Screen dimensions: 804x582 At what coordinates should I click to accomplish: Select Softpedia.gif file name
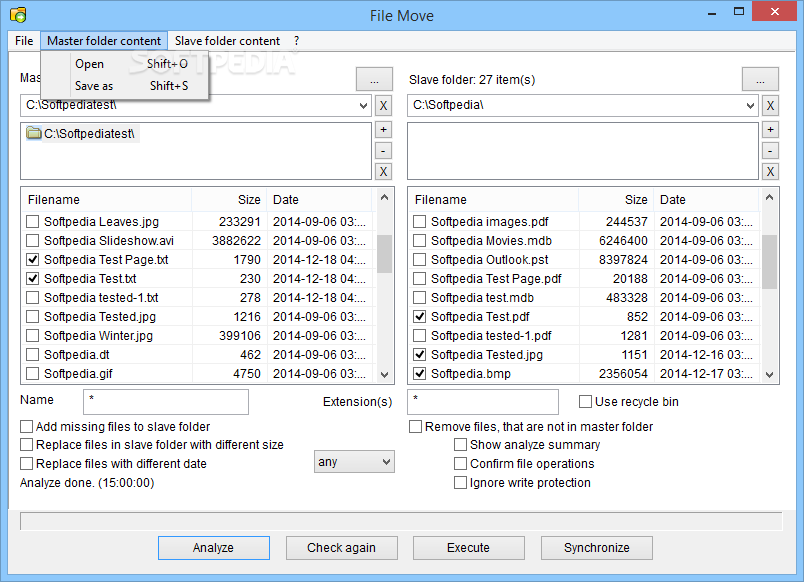[78, 373]
